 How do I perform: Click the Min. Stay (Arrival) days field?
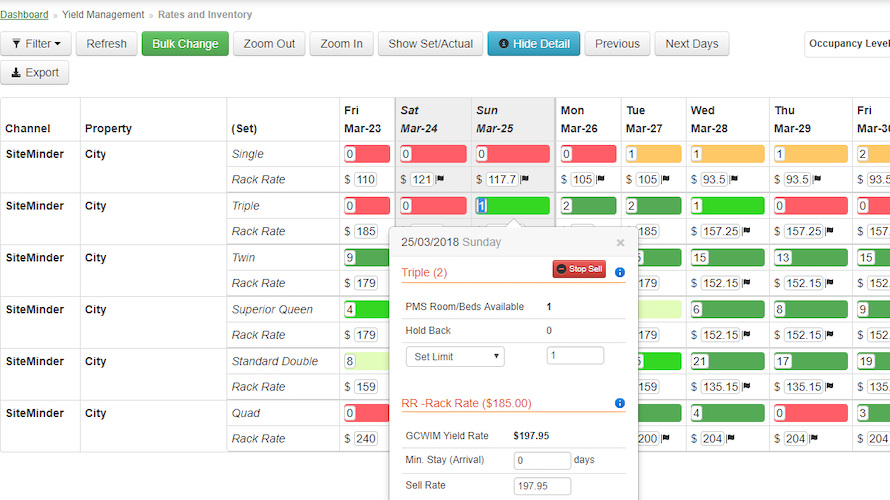(x=541, y=461)
